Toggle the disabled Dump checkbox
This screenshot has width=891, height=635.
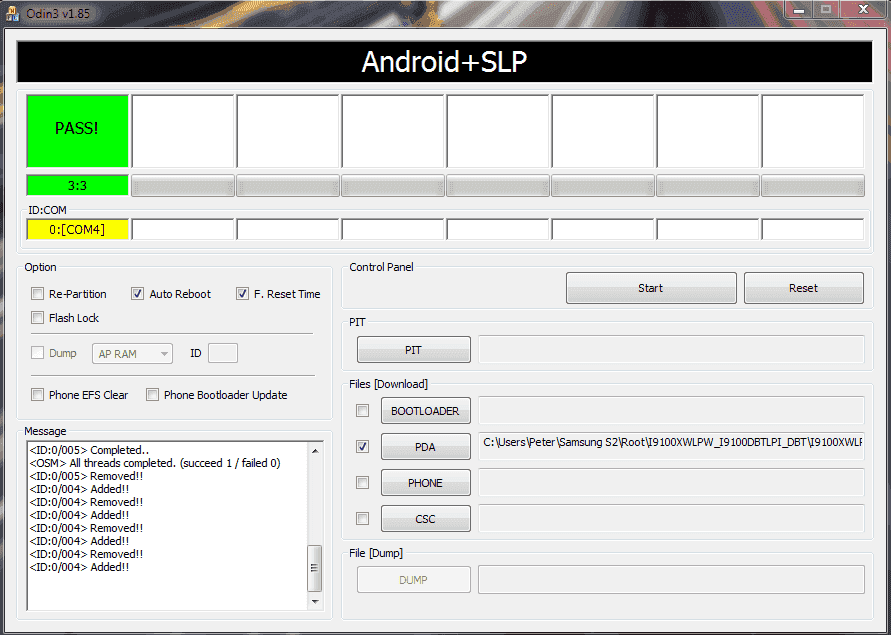coord(38,353)
